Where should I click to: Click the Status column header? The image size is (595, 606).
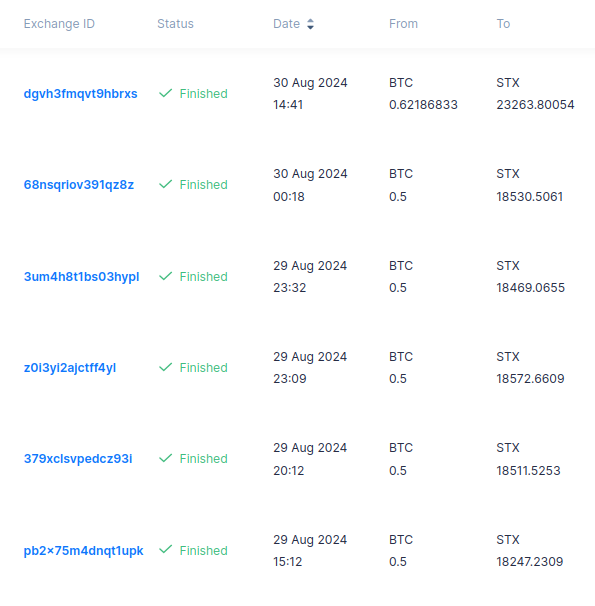coord(175,24)
